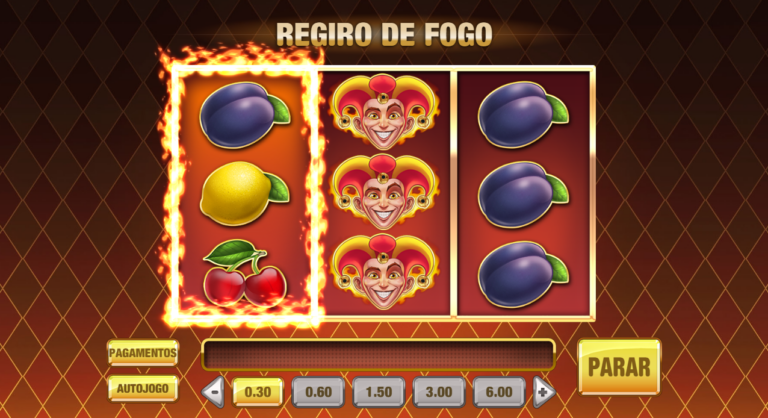Click the middle joker face symbol
Viewport: 768px width, 418px height.
pyautogui.click(x=384, y=192)
